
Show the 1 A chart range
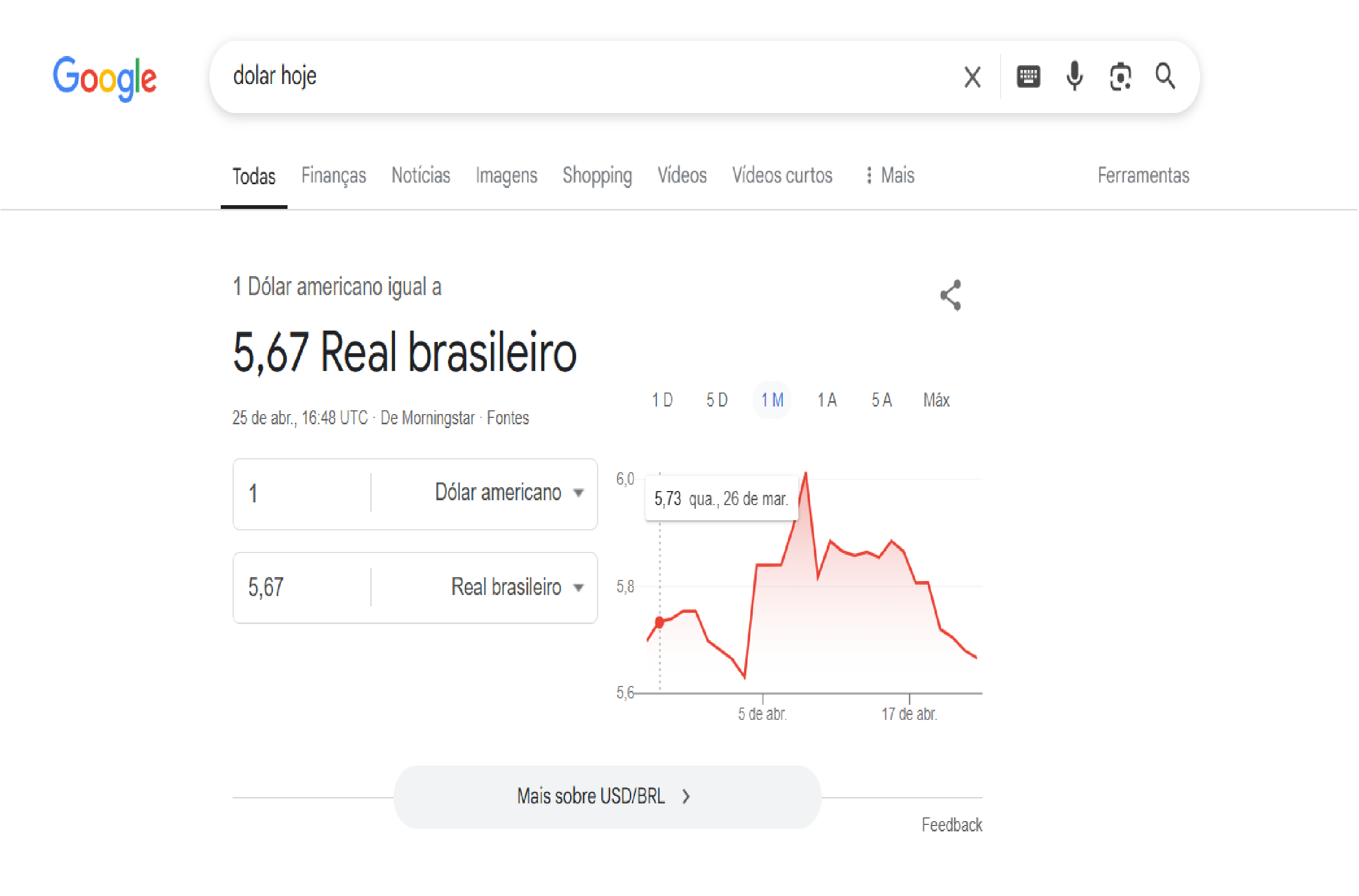(x=827, y=401)
